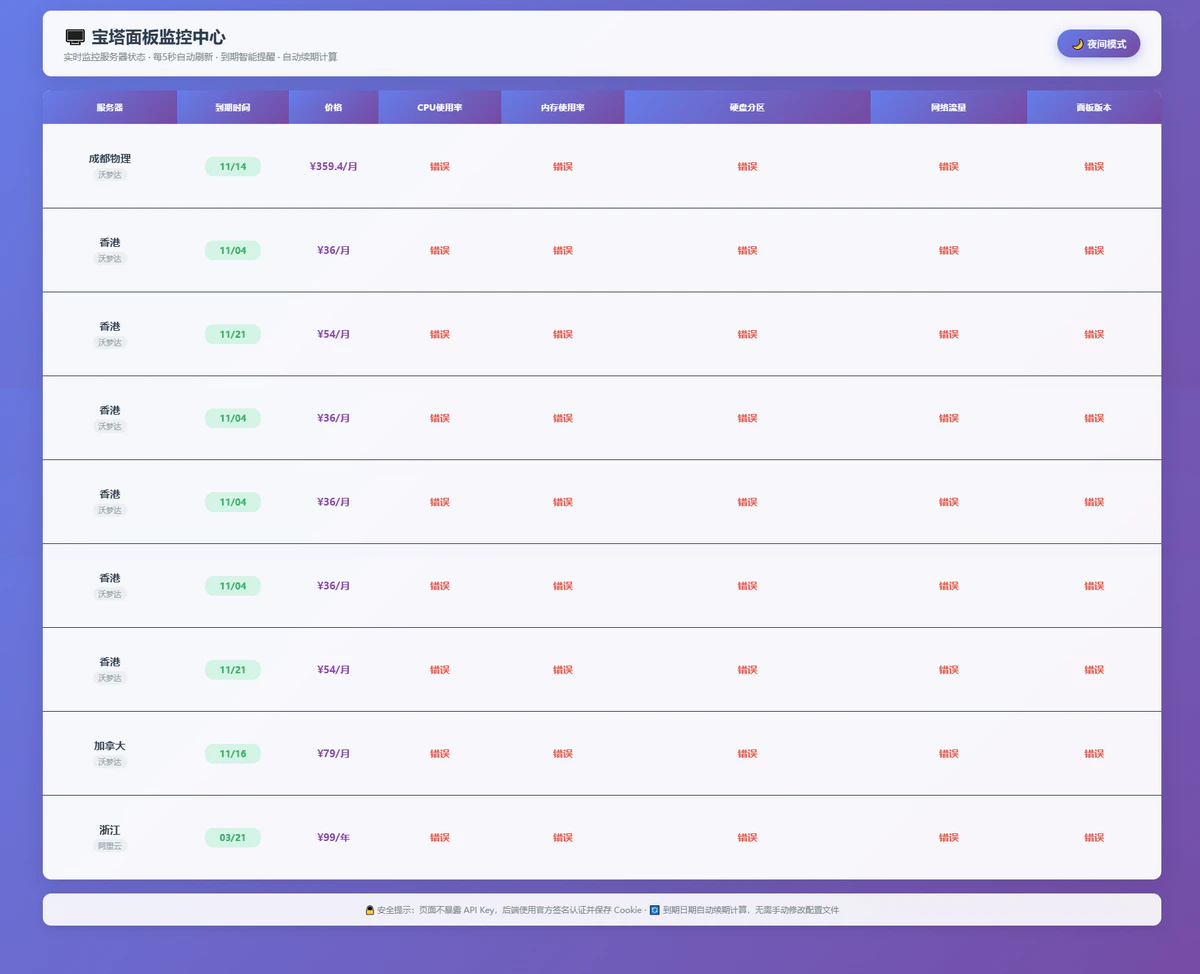The width and height of the screenshot is (1200, 974).
Task: Click the 11/16 expiry badge for 加拿大
Action: 233,754
